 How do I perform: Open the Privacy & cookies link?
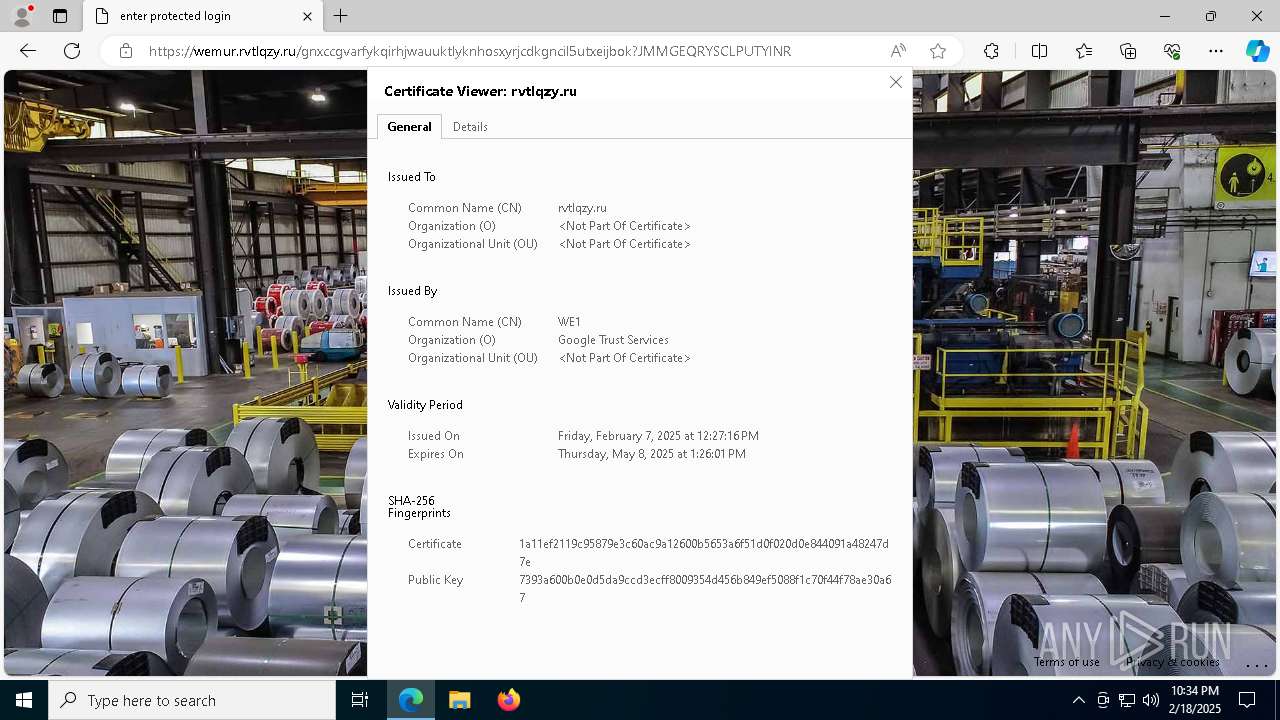pos(1172,662)
